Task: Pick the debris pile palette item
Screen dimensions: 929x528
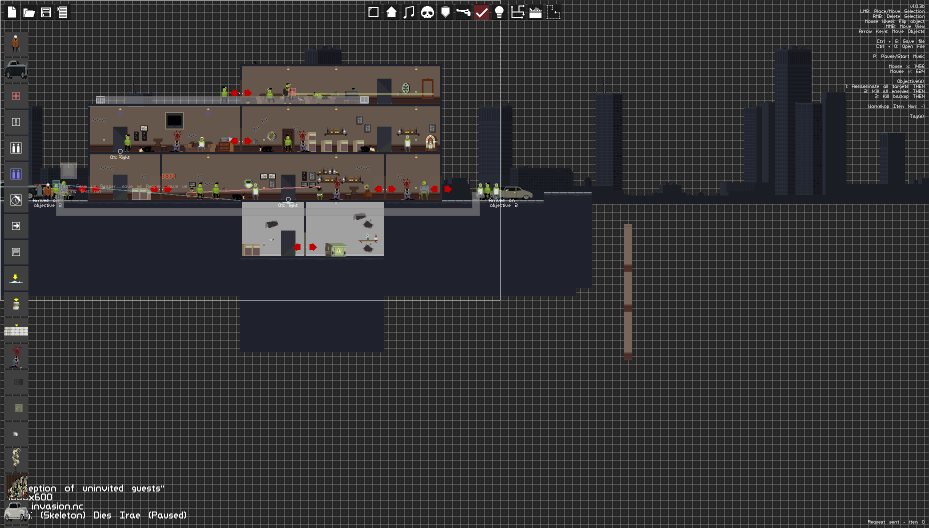Action: point(17,487)
